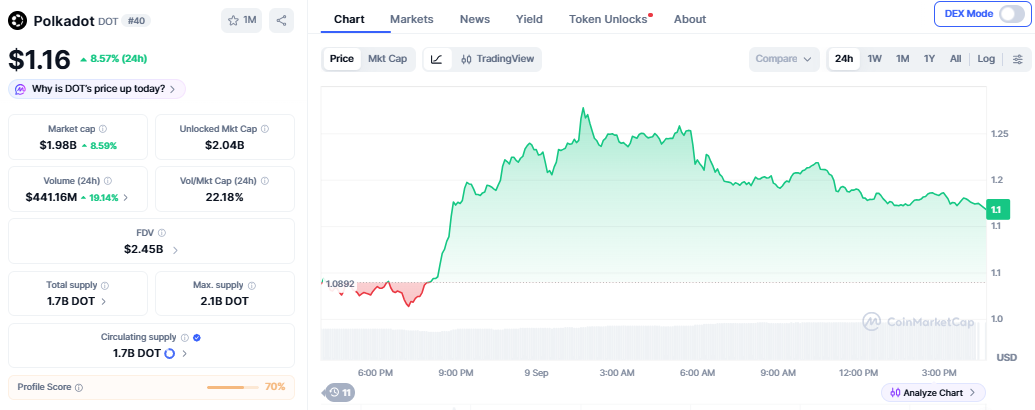
Task: Open the Yield tab
Action: [529, 19]
